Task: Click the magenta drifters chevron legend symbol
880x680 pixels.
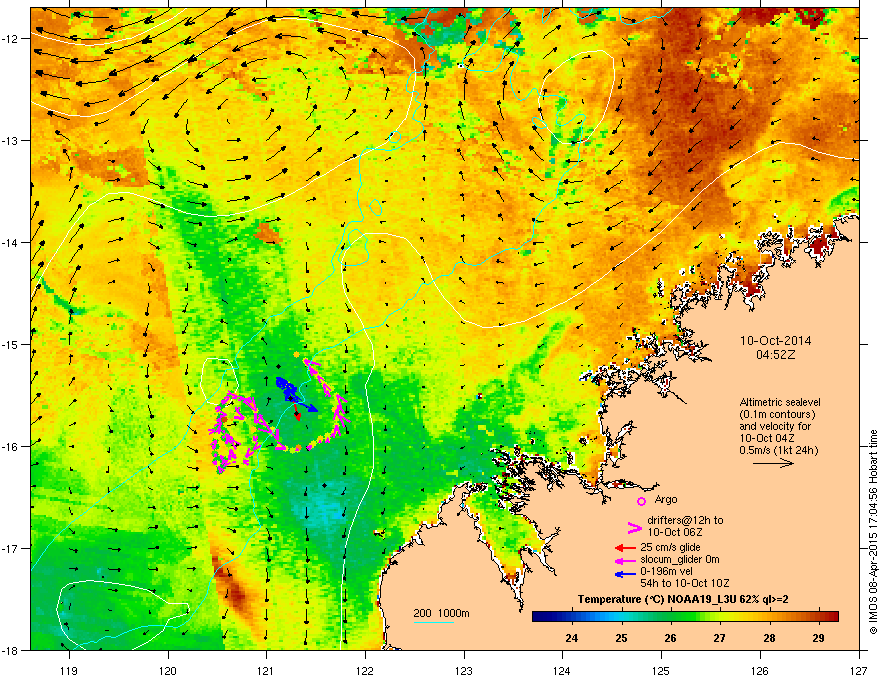Action: [x=634, y=527]
